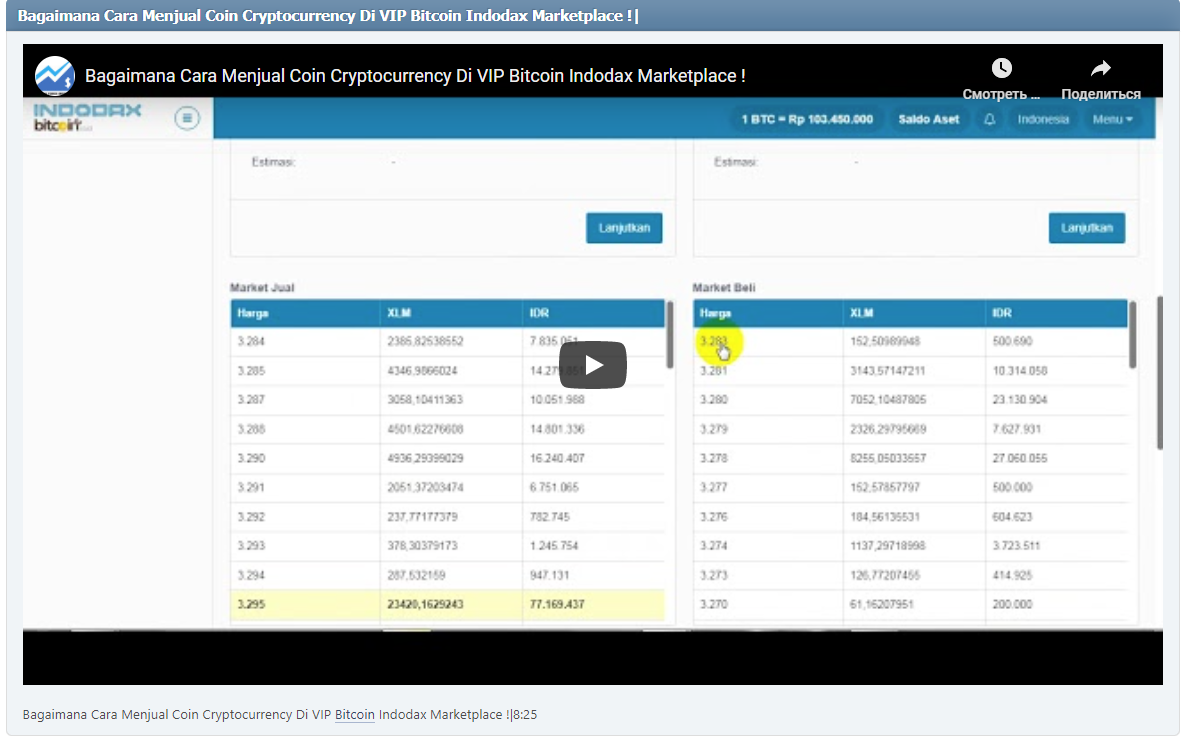Image resolution: width=1184 pixels, height=749 pixels.
Task: Click the Share arrow icon
Action: tap(1099, 68)
